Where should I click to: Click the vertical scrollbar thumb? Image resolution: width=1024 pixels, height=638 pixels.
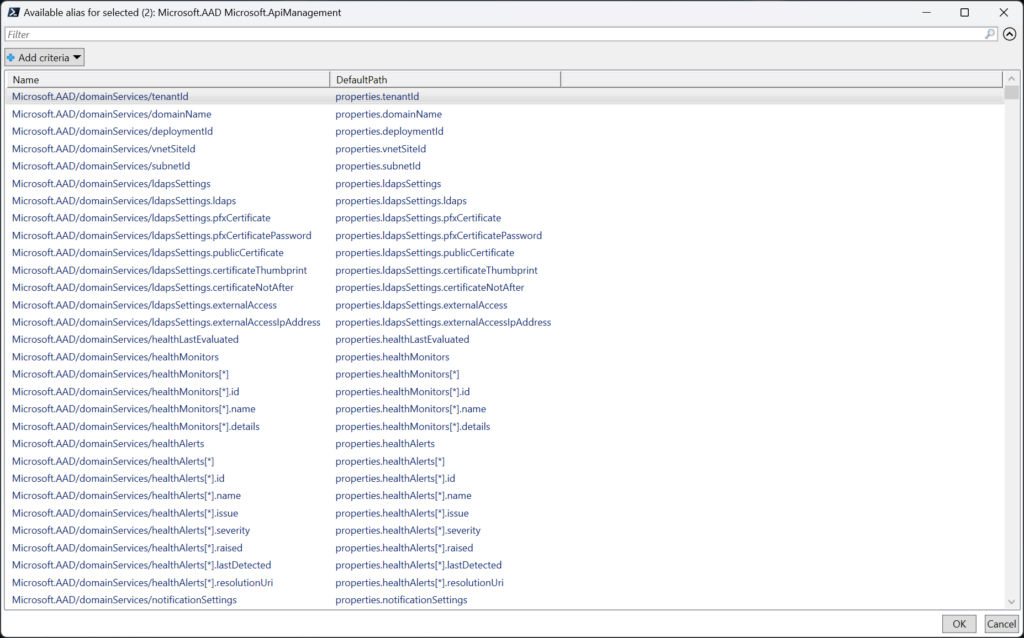pyautogui.click(x=1012, y=93)
